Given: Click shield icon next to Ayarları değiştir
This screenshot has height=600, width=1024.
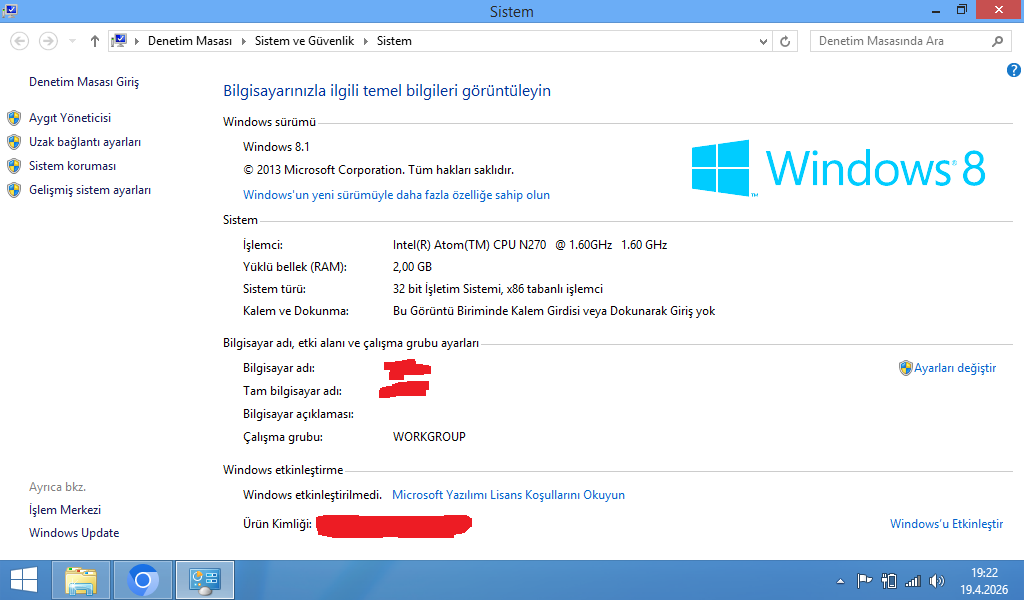Looking at the screenshot, I should coord(905,368).
